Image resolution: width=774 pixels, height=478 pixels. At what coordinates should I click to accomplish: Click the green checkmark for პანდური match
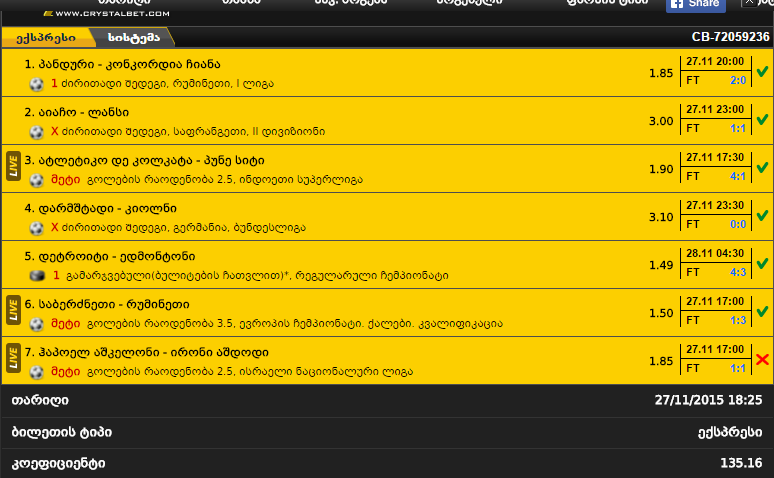coord(762,72)
